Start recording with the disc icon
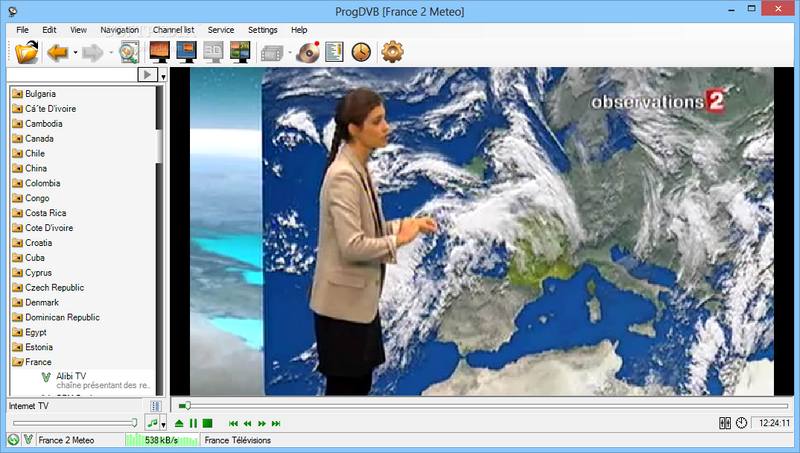The image size is (800, 453). [x=308, y=52]
